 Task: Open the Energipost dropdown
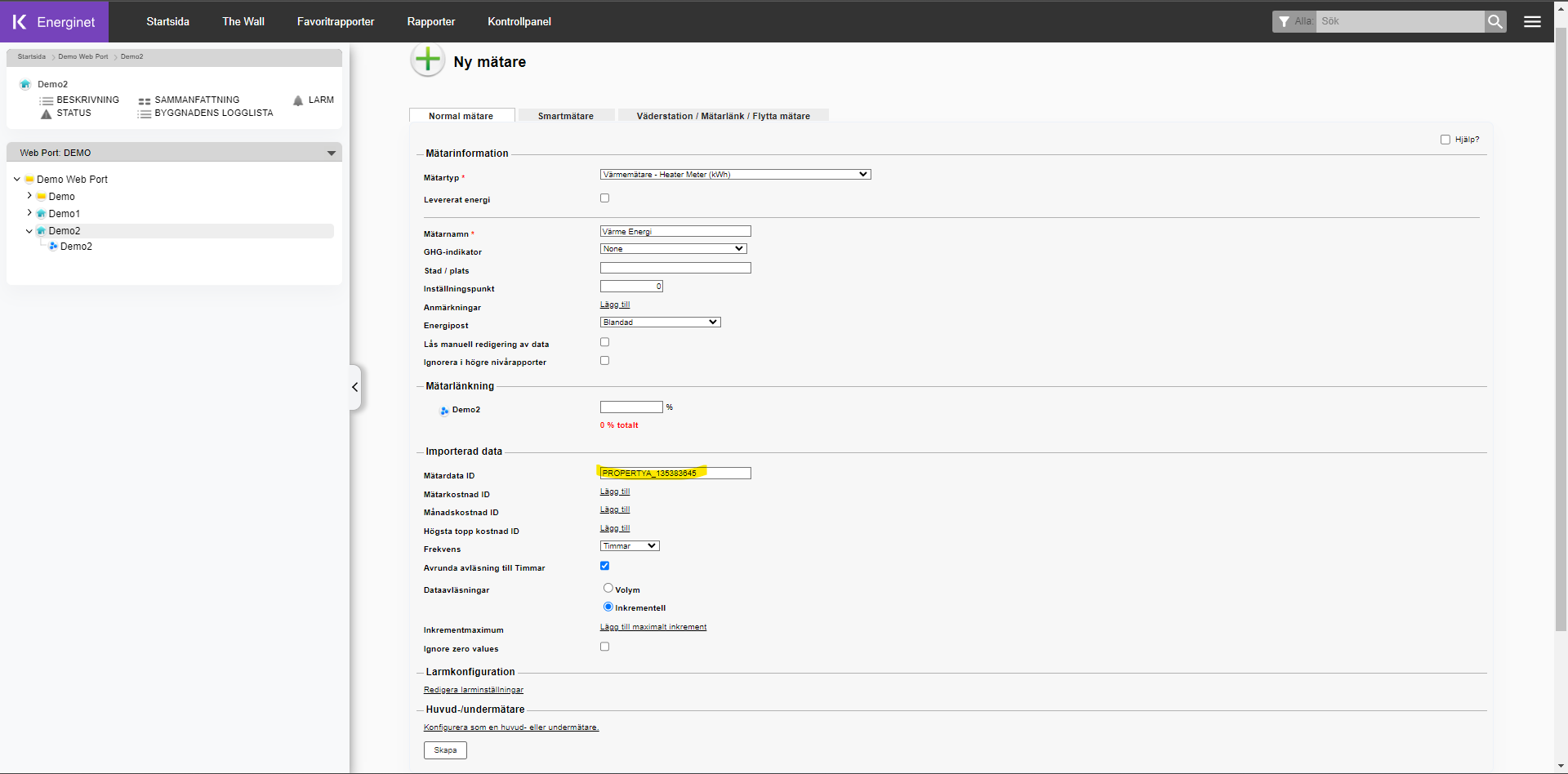tap(661, 322)
